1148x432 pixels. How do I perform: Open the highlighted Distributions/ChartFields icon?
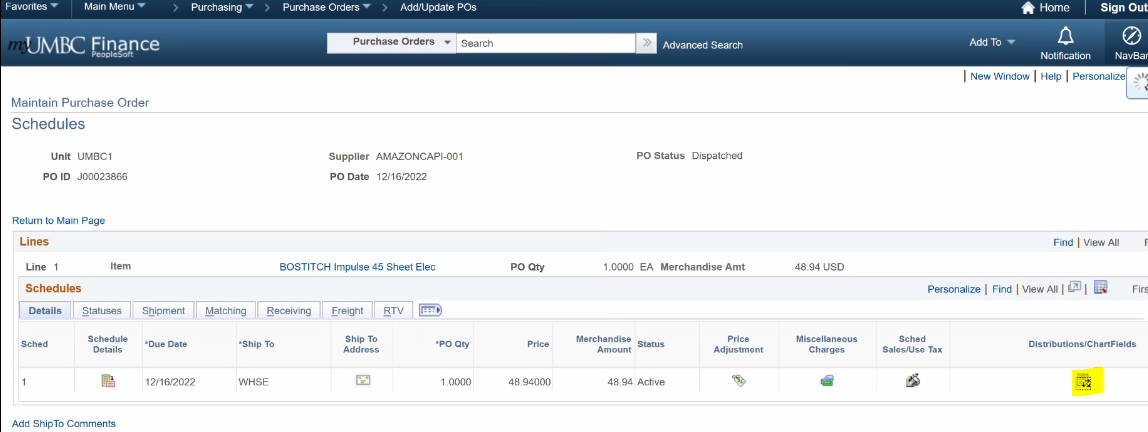click(1083, 382)
